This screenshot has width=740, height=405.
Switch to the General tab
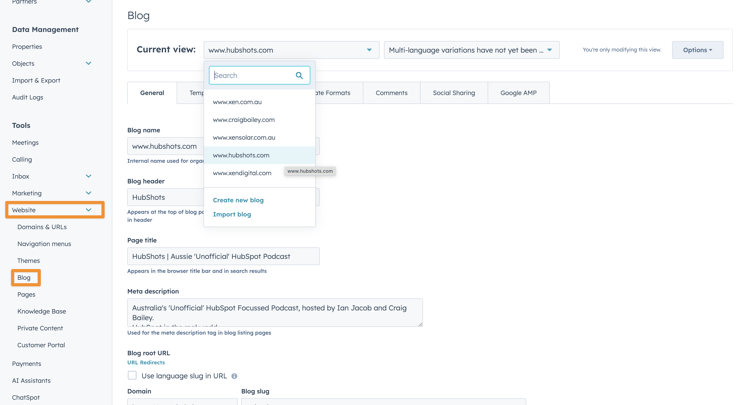[x=152, y=93]
